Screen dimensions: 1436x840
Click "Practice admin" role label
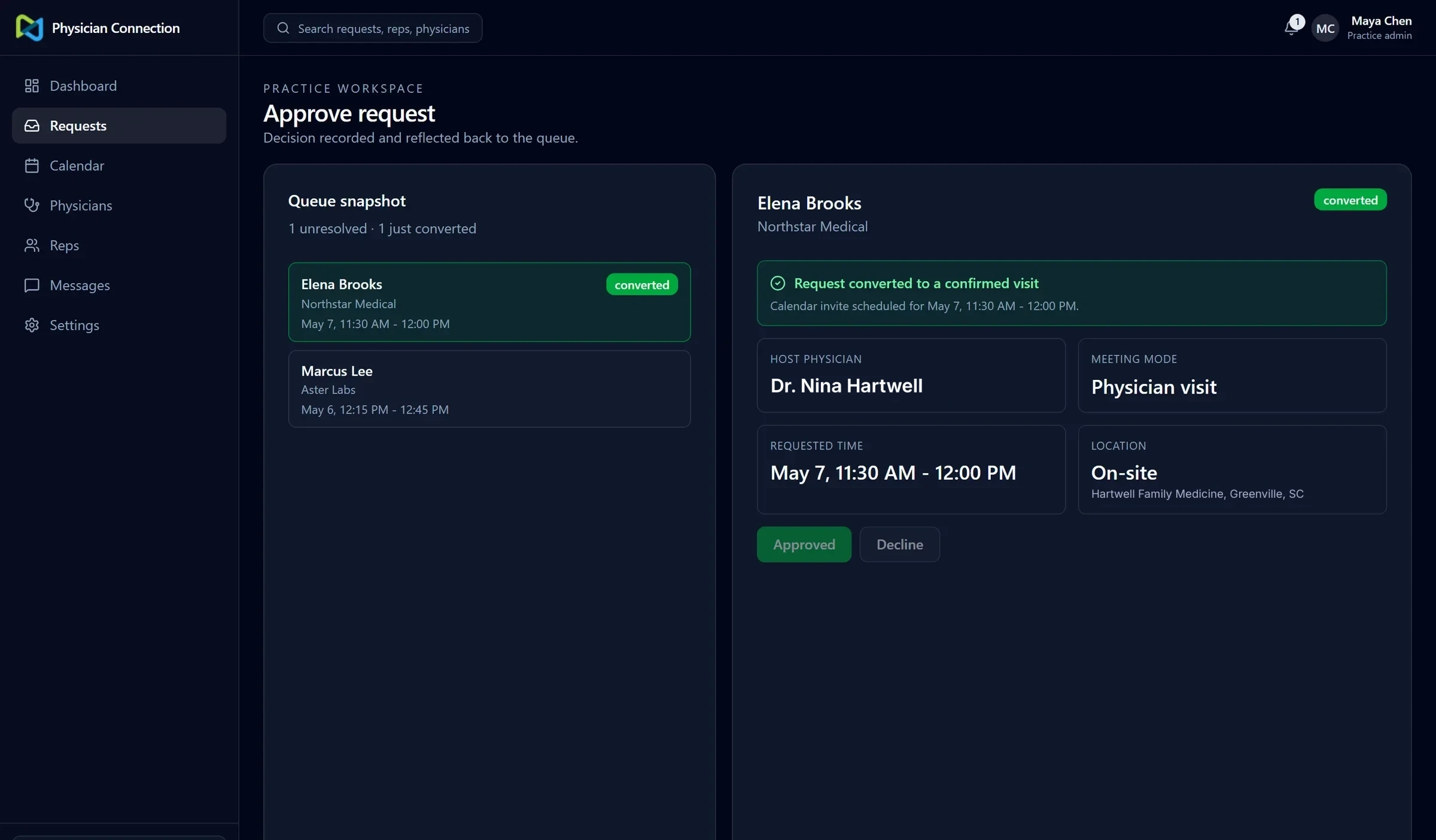tap(1379, 35)
